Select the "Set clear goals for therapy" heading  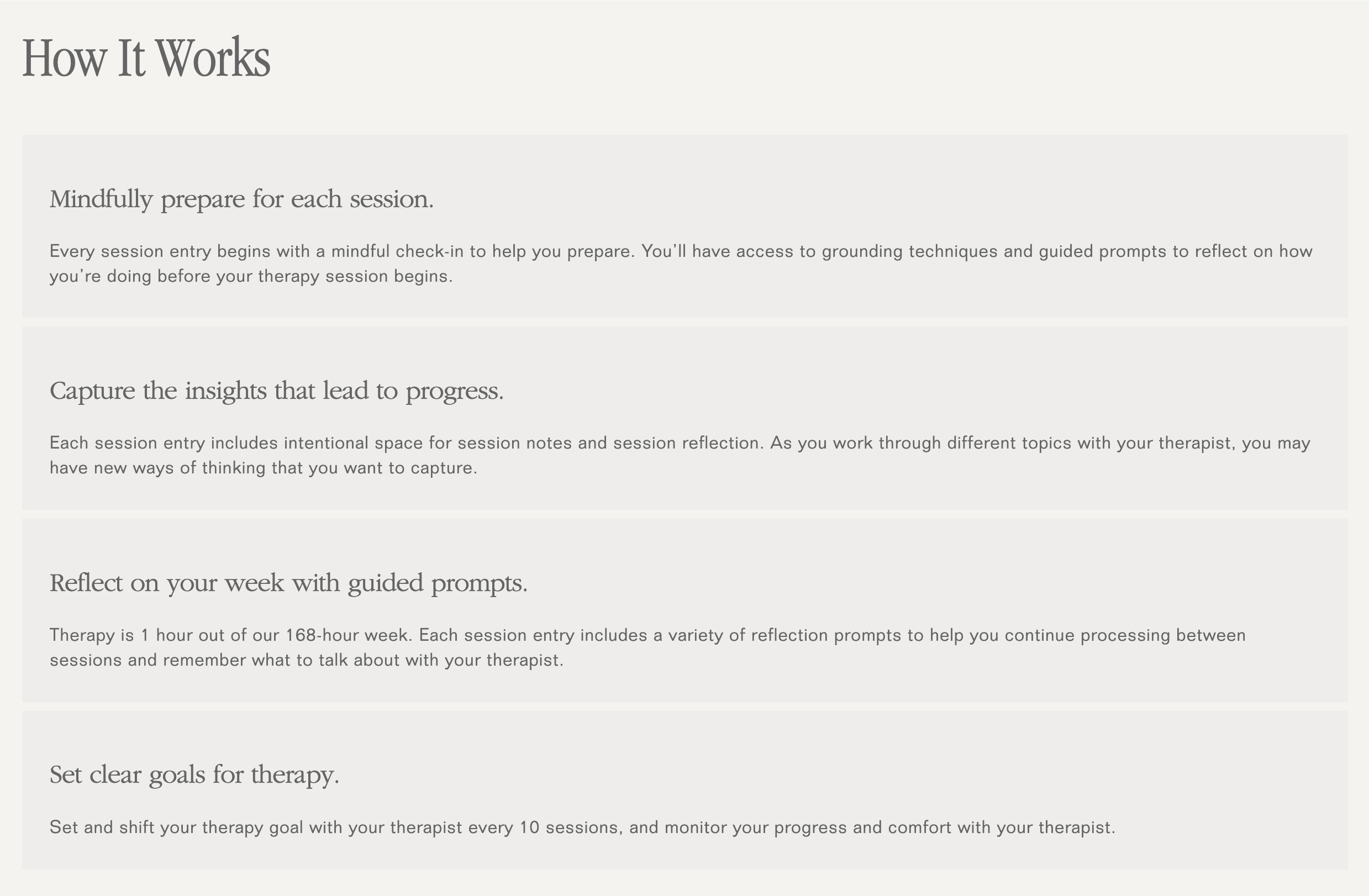[x=194, y=774]
